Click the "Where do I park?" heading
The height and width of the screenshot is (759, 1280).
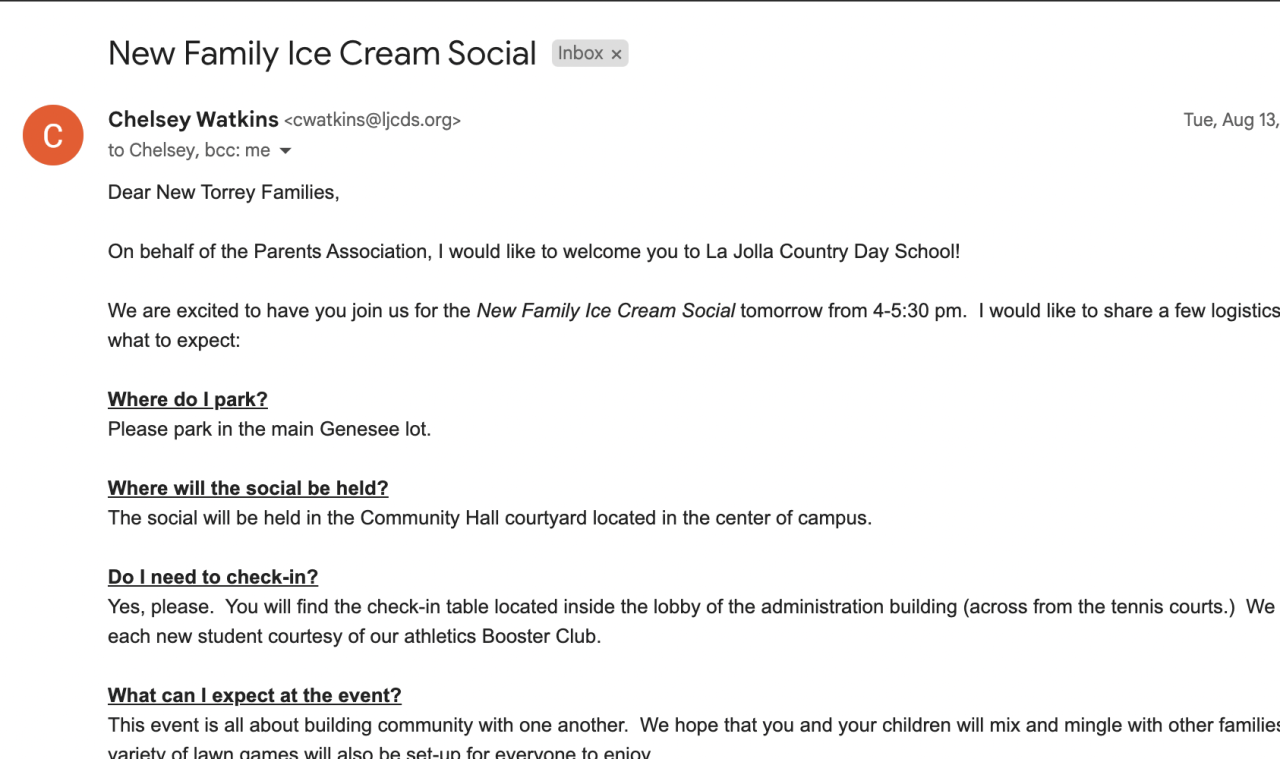pyautogui.click(x=188, y=400)
